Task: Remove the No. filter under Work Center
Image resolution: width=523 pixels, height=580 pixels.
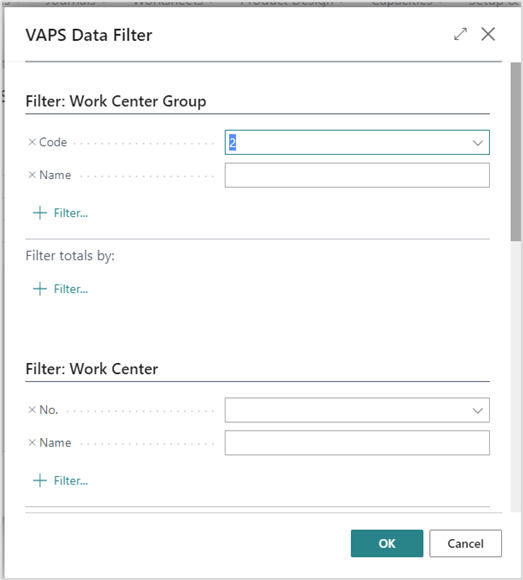Action: (32, 410)
